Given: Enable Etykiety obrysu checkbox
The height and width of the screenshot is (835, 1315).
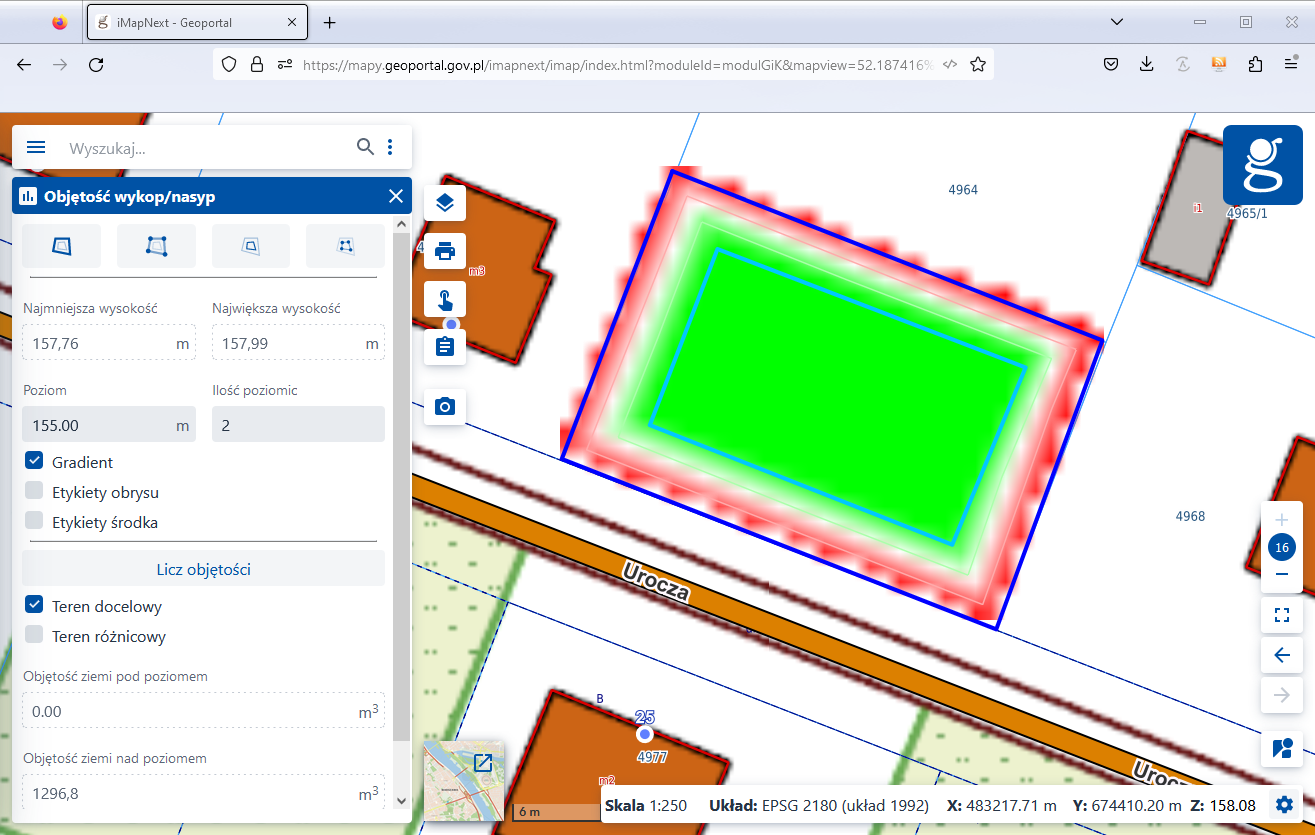Looking at the screenshot, I should point(35,491).
